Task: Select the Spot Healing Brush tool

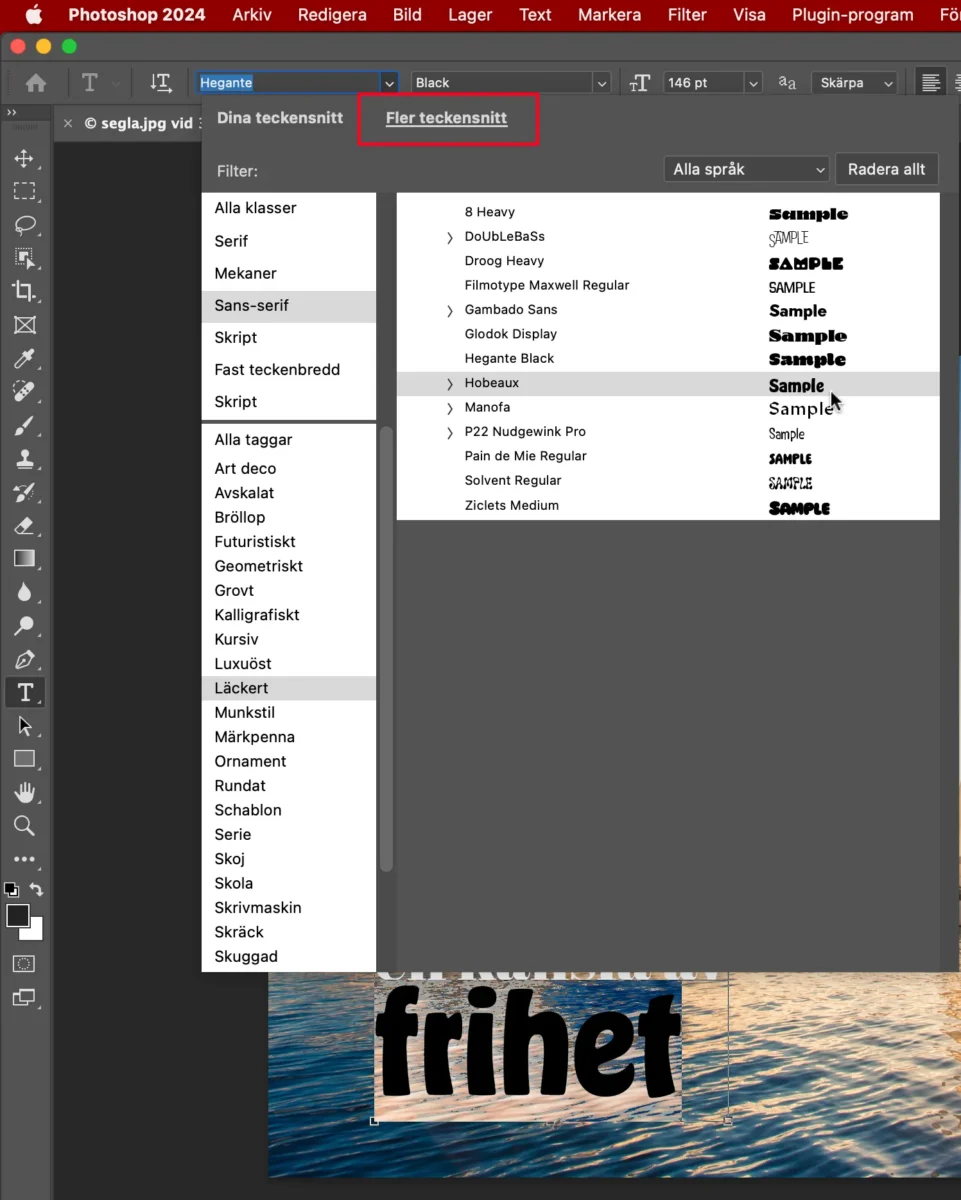Action: coord(24,391)
